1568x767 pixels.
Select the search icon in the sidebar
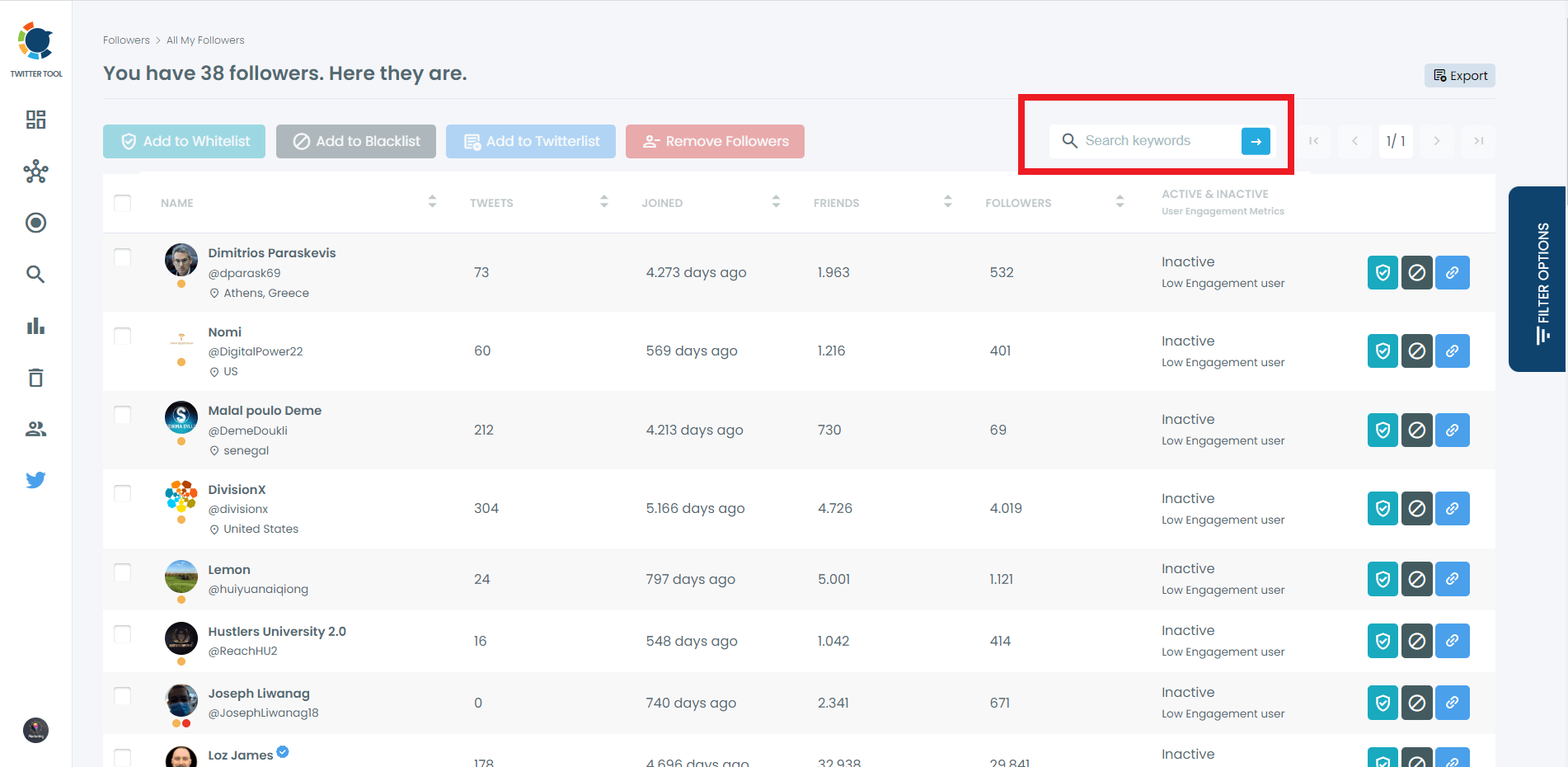[35, 274]
